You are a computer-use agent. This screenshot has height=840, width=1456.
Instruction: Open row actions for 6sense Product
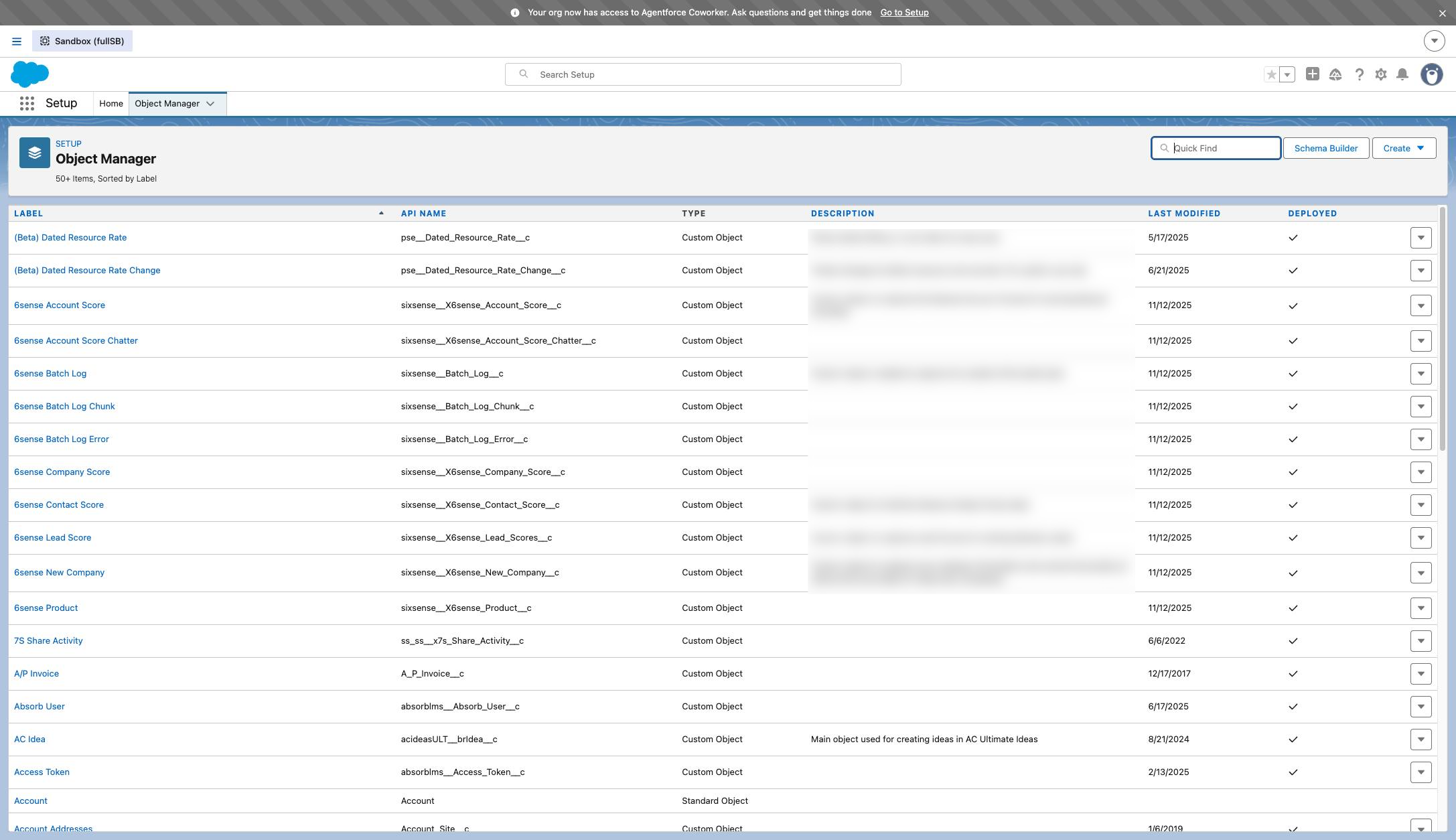coord(1421,608)
